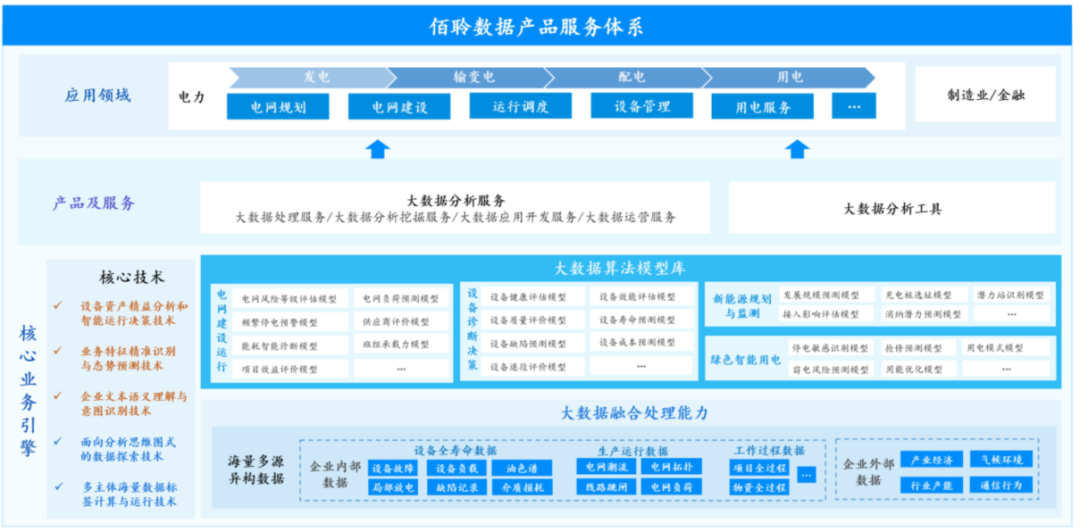This screenshot has height=532, width=1080.
Task: Click the 设备故障 data tag
Action: click(x=393, y=469)
